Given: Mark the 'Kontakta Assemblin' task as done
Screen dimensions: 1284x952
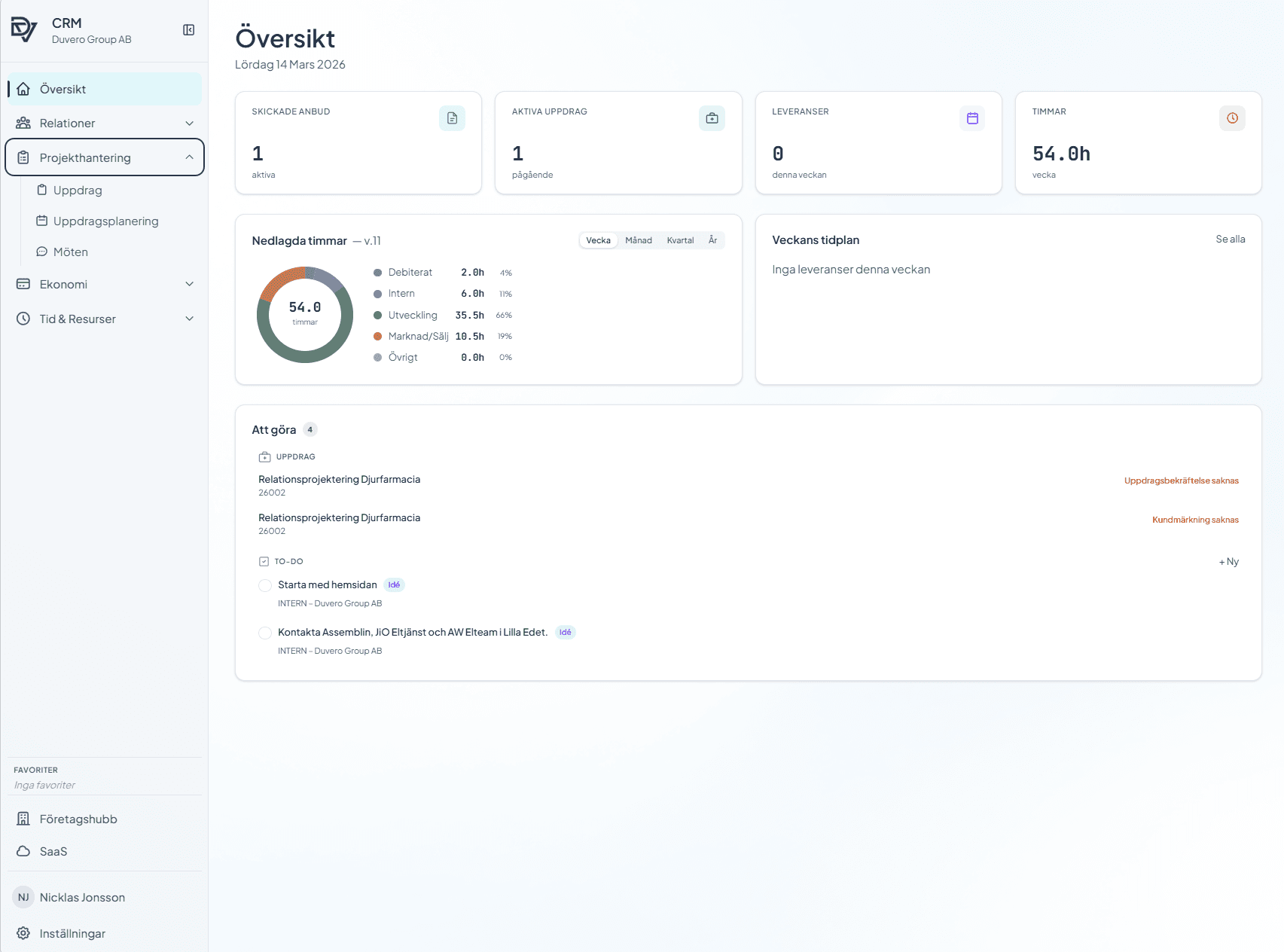Looking at the screenshot, I should click(265, 633).
